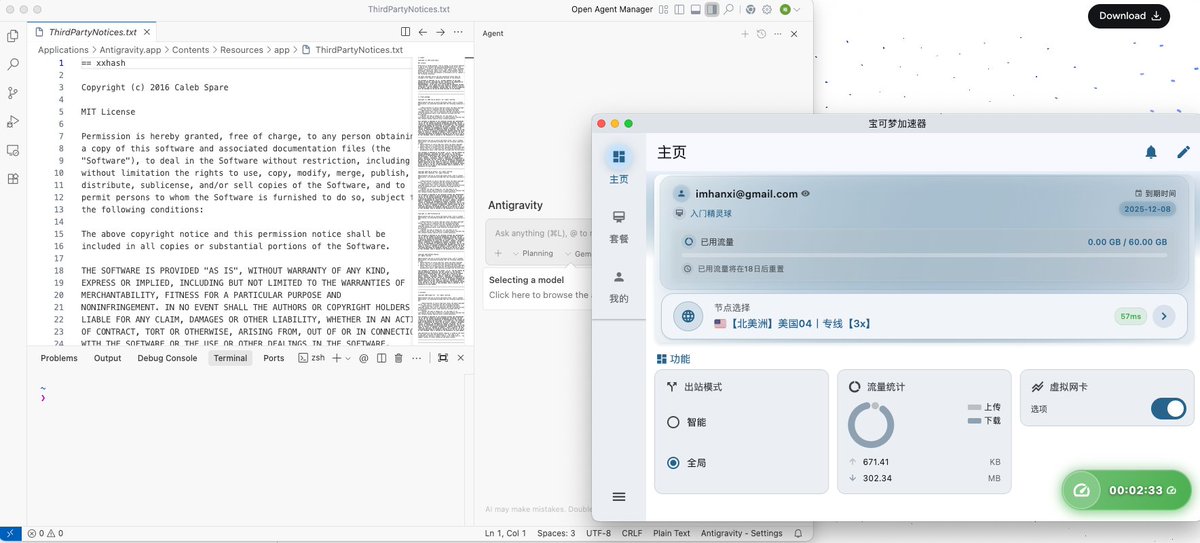The height and width of the screenshot is (543, 1200).
Task: Toggle the Agent side panel layout icon
Action: coord(711,9)
